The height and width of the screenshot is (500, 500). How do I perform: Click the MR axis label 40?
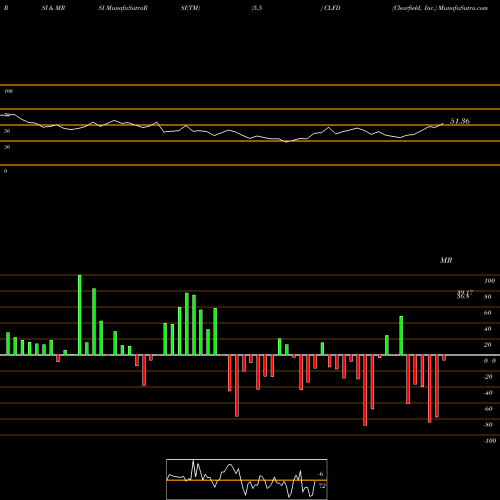pyautogui.click(x=488, y=329)
